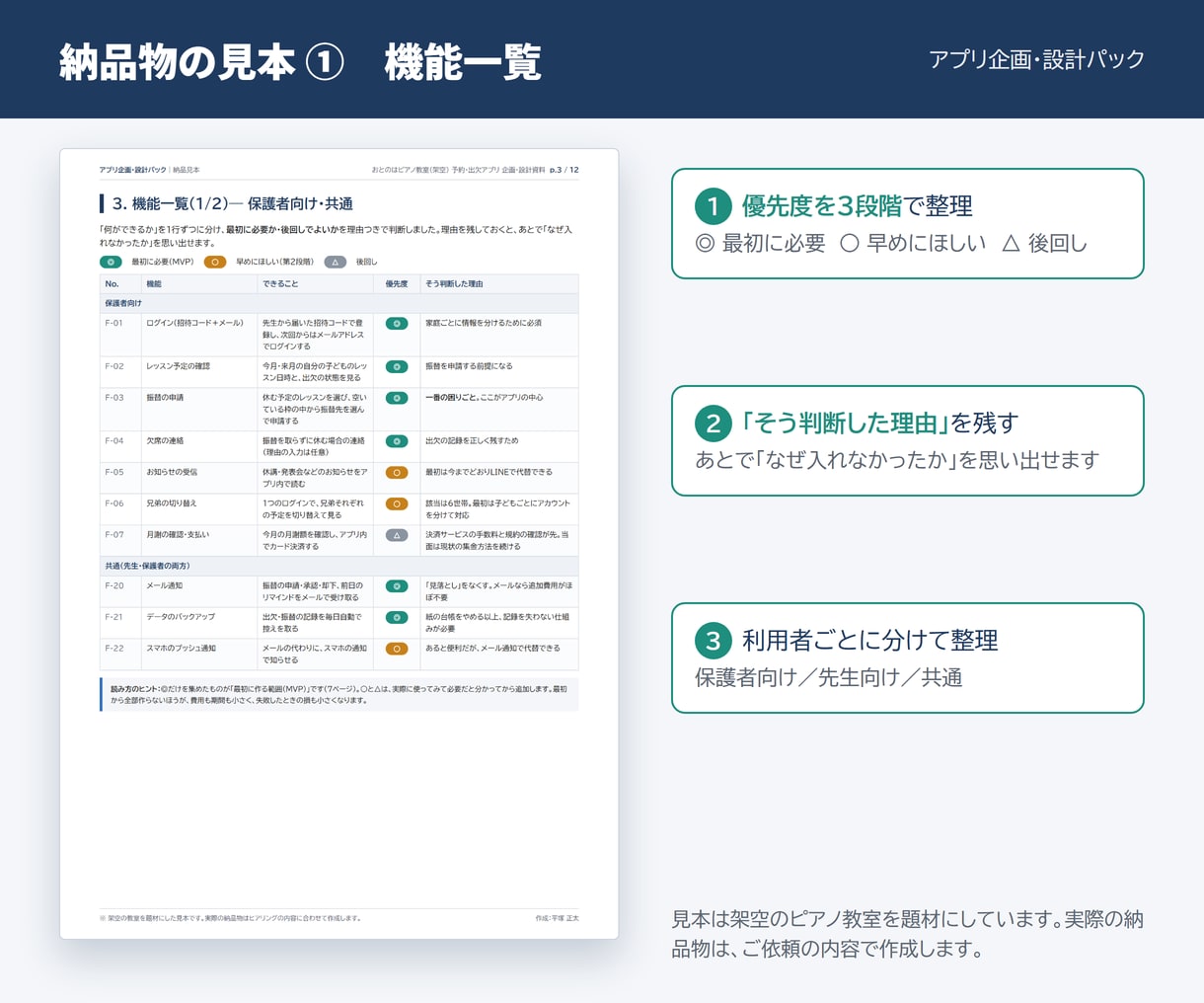Click the reason 最初は今までどおりLINEで代替できる

click(489, 472)
